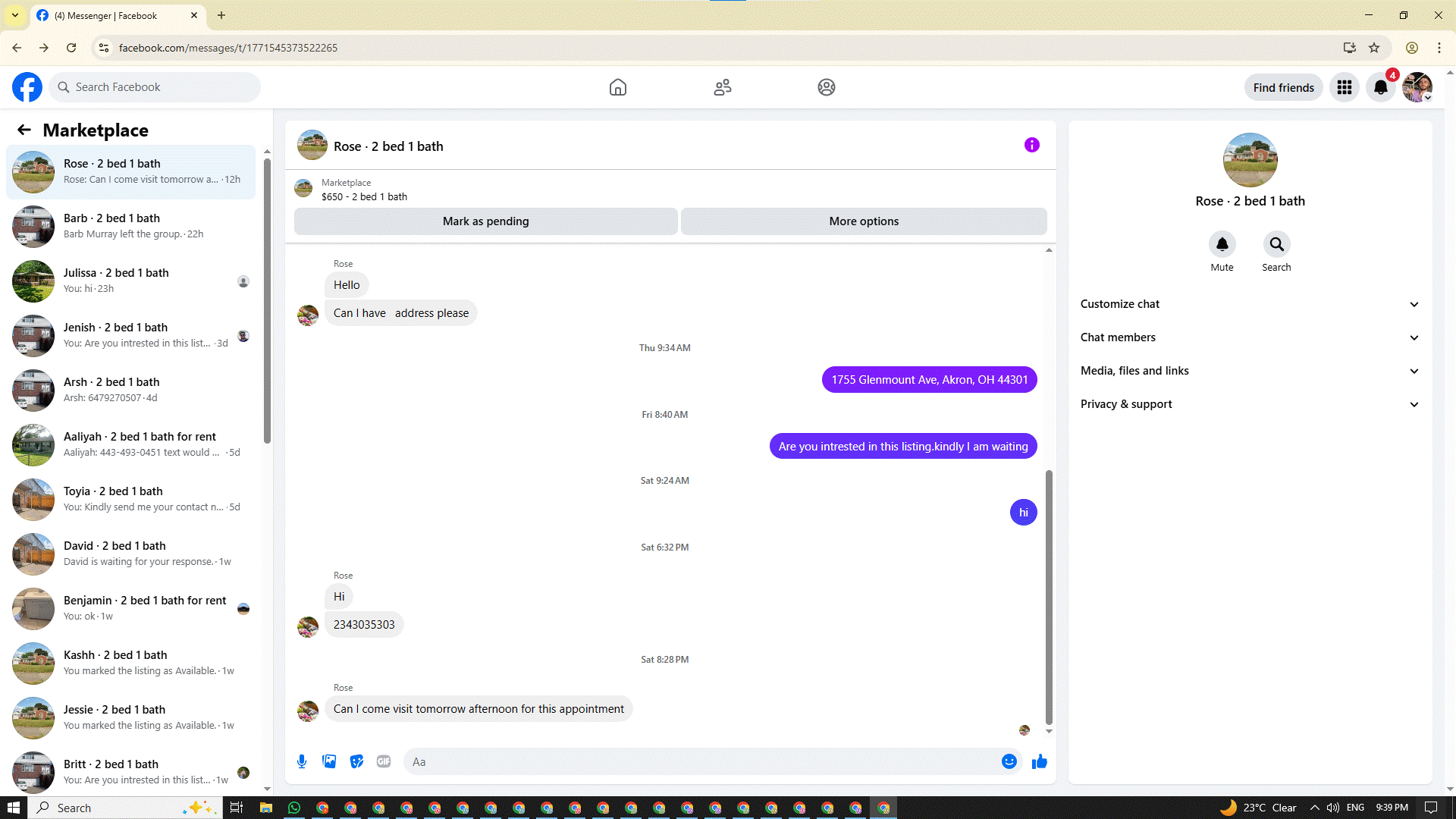Click the Facebook logo icon
Screen dimensions: 1456x819
click(x=27, y=87)
